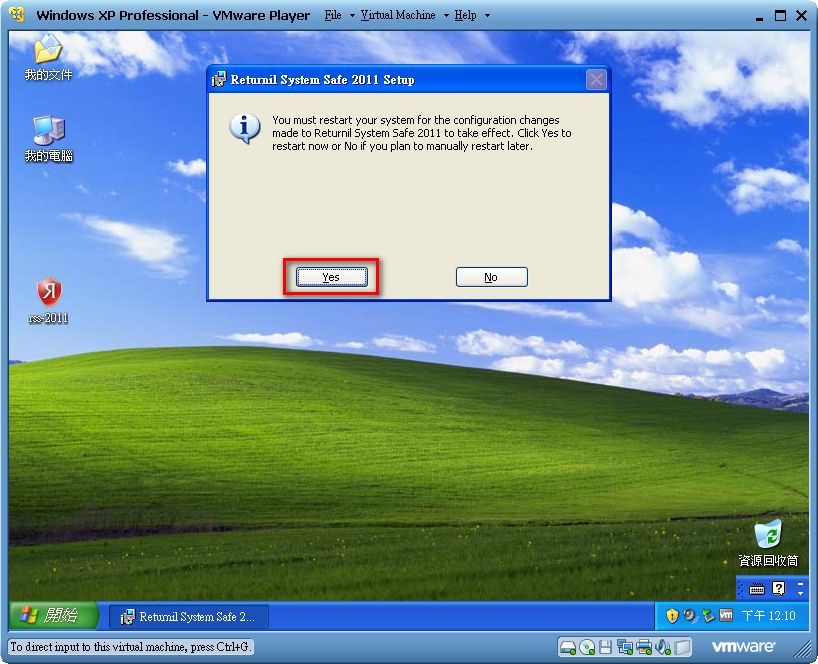Click the VMware printer device icon
Image resolution: width=818 pixels, height=664 pixels.
644,648
